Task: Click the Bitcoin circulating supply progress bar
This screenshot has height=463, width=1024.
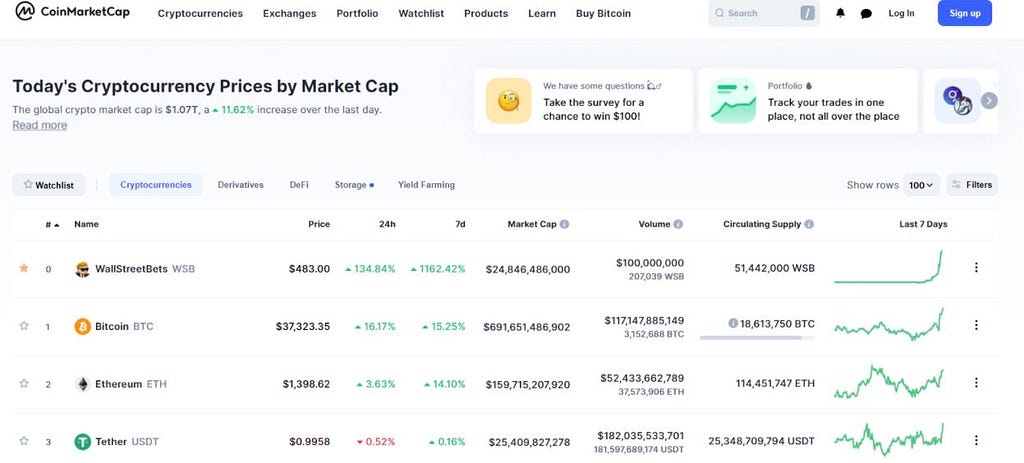Action: [x=757, y=338]
